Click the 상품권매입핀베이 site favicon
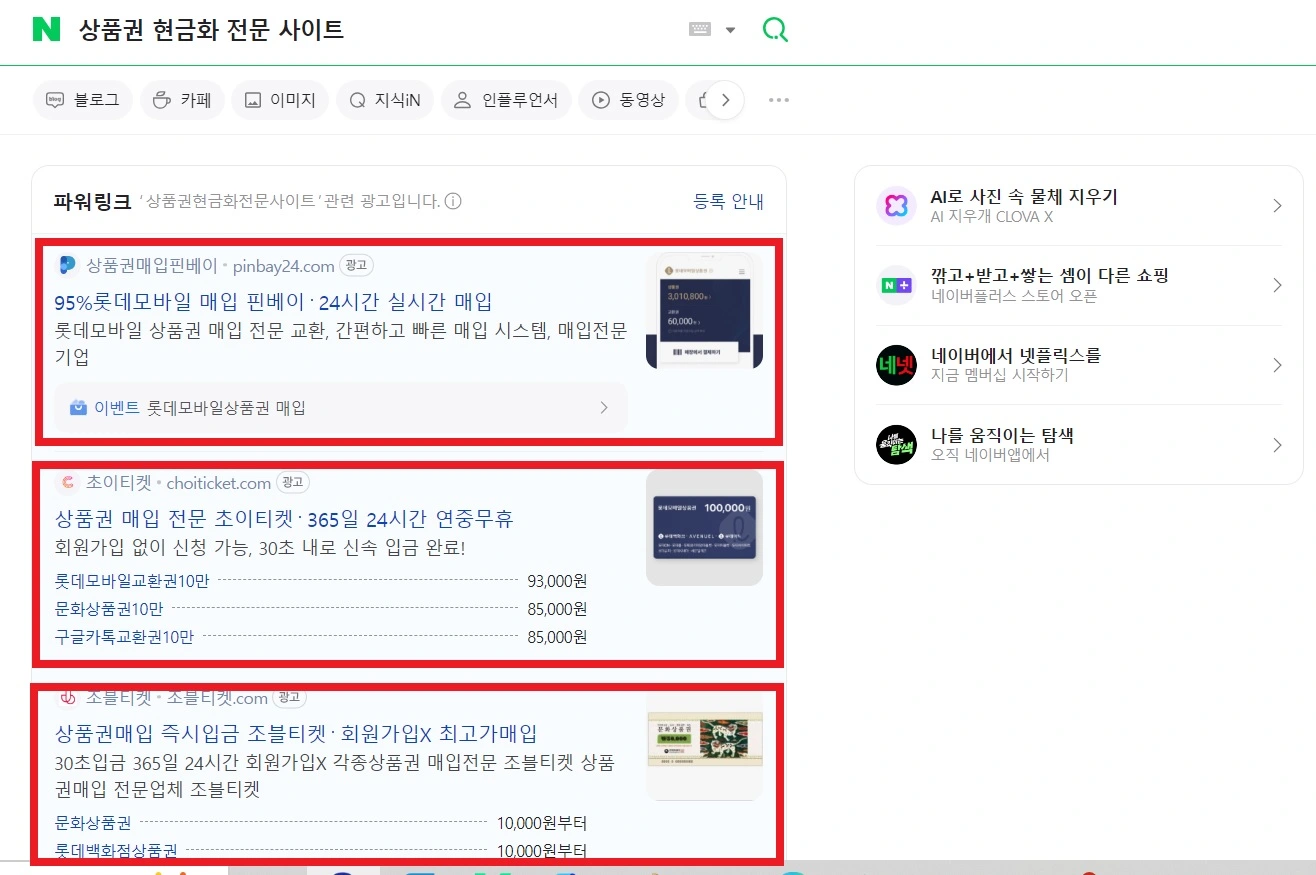The width and height of the screenshot is (1316, 875). click(67, 265)
